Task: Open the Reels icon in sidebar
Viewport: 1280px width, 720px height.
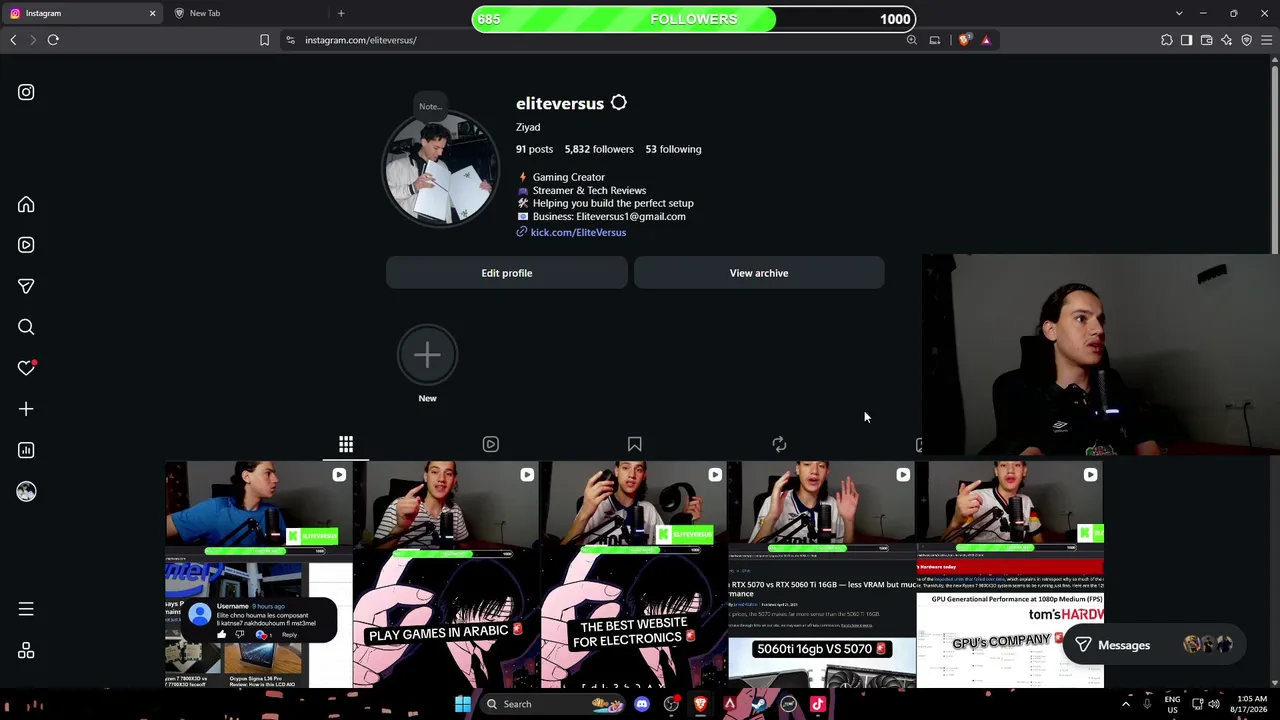Action: click(x=26, y=245)
